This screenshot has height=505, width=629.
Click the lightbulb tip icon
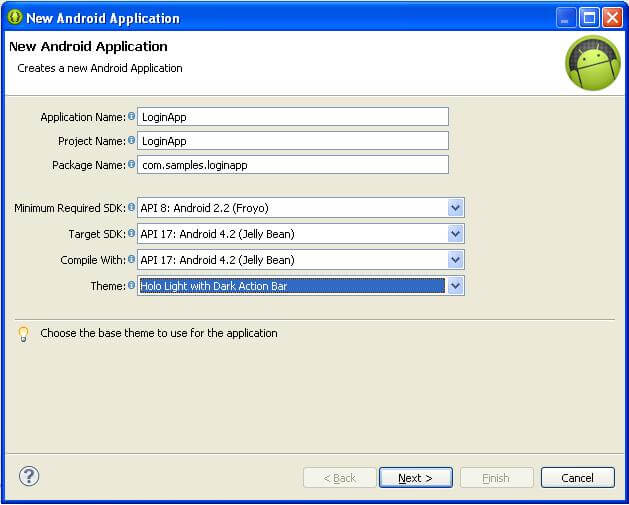(23, 334)
